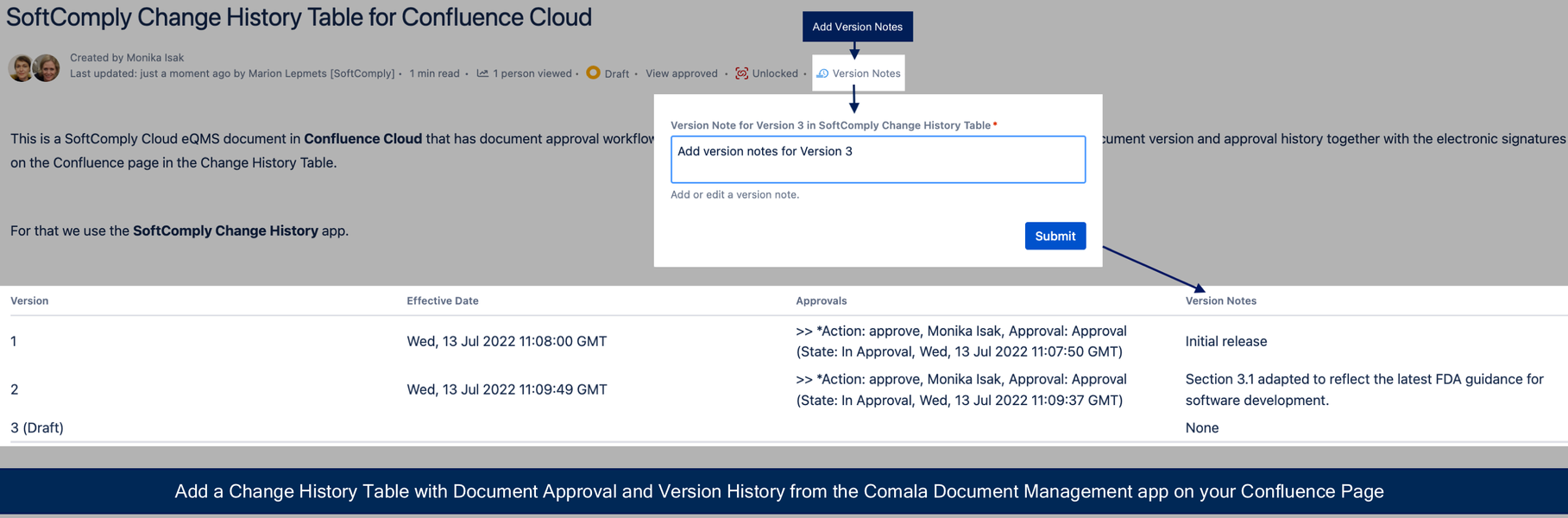Click the Add Version Notes callout label
This screenshot has width=1568, height=518.
coord(857,27)
